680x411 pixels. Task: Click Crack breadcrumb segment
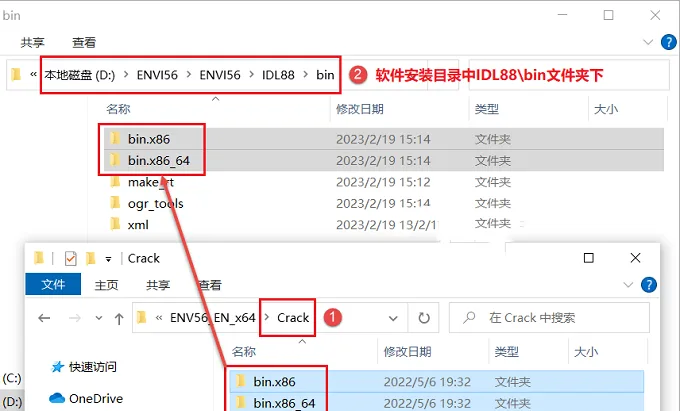(x=293, y=318)
